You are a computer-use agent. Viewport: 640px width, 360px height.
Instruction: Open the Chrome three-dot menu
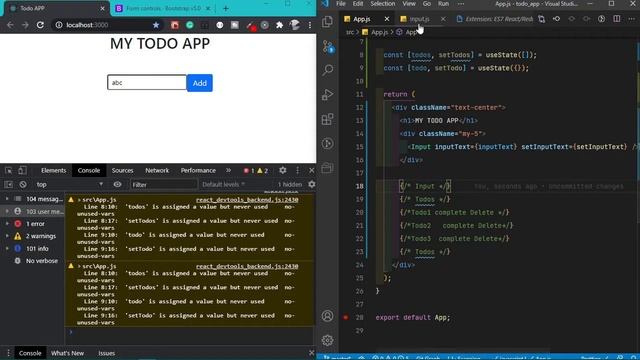[x=310, y=25]
